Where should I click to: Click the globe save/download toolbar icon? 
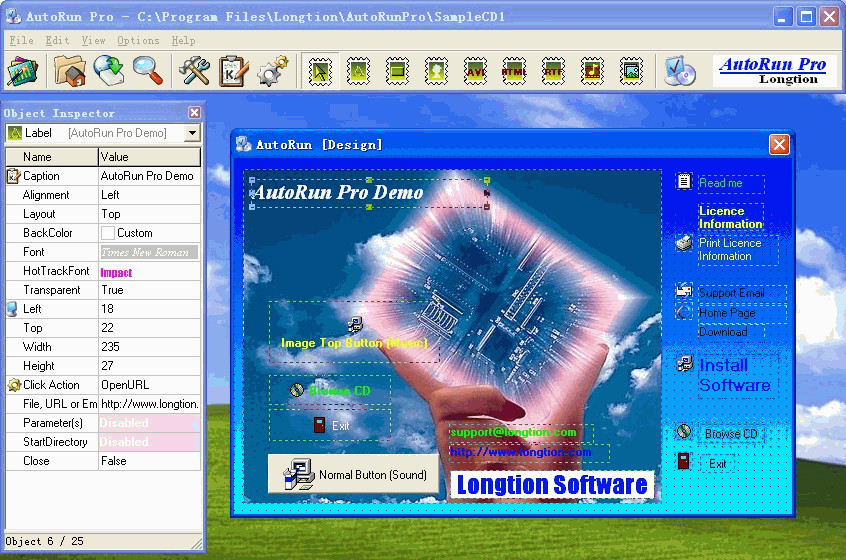point(109,71)
